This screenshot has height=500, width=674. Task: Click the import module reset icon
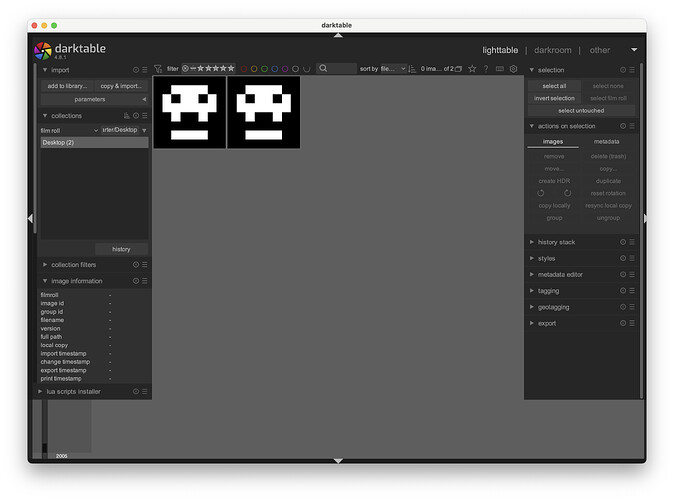(x=136, y=70)
